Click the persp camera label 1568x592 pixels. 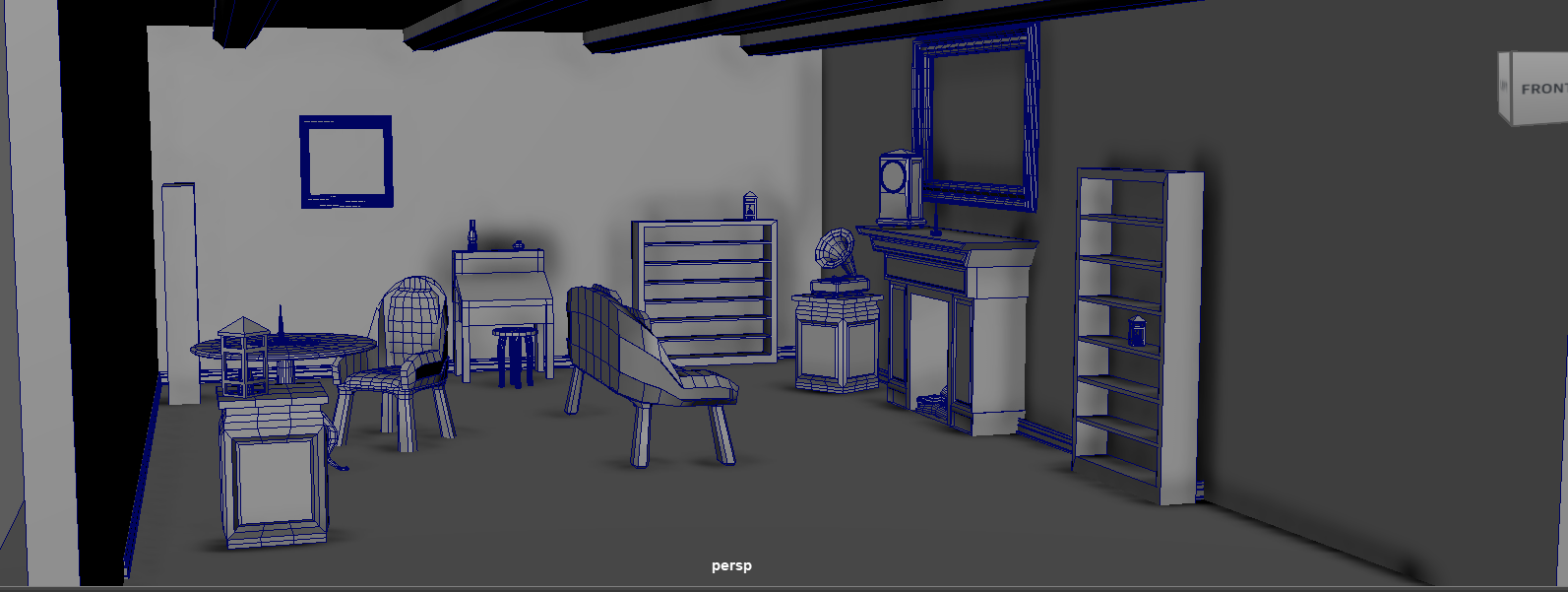coord(731,565)
